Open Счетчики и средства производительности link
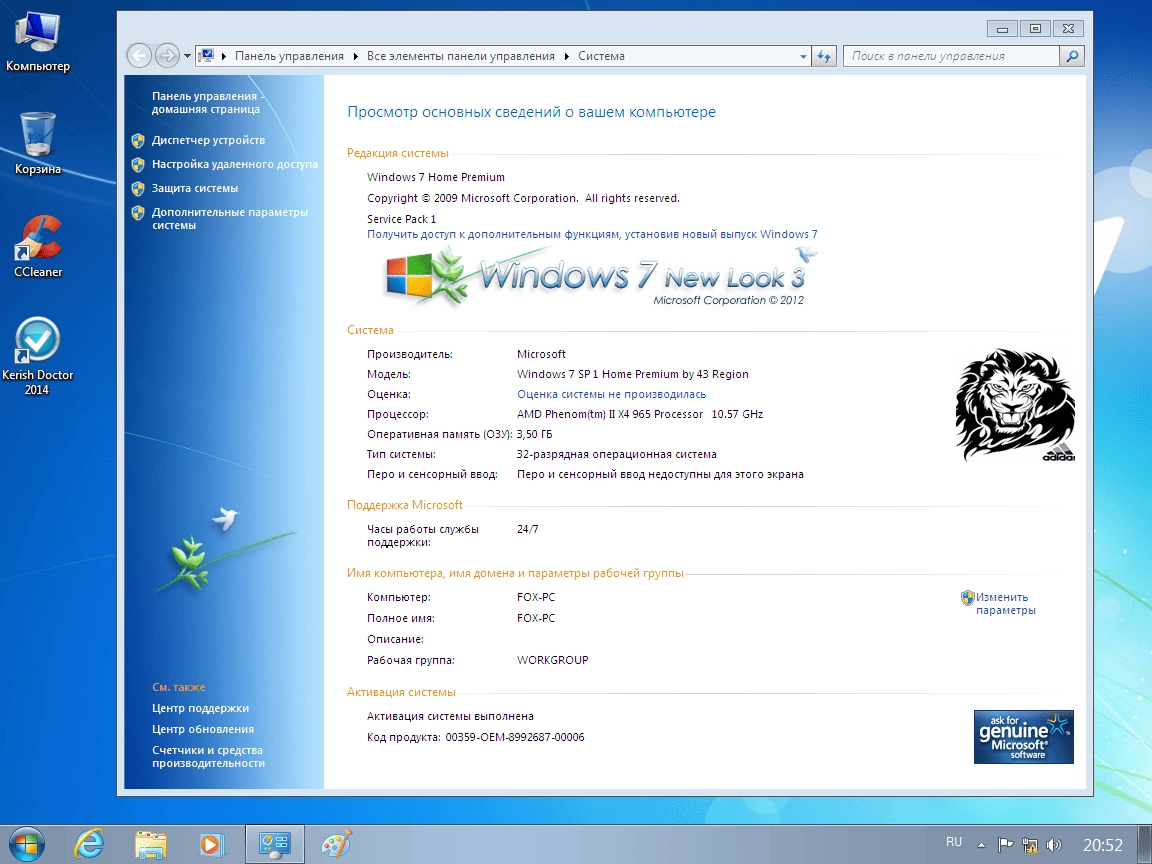Screen dimensions: 1152x864 pyautogui.click(x=208, y=757)
